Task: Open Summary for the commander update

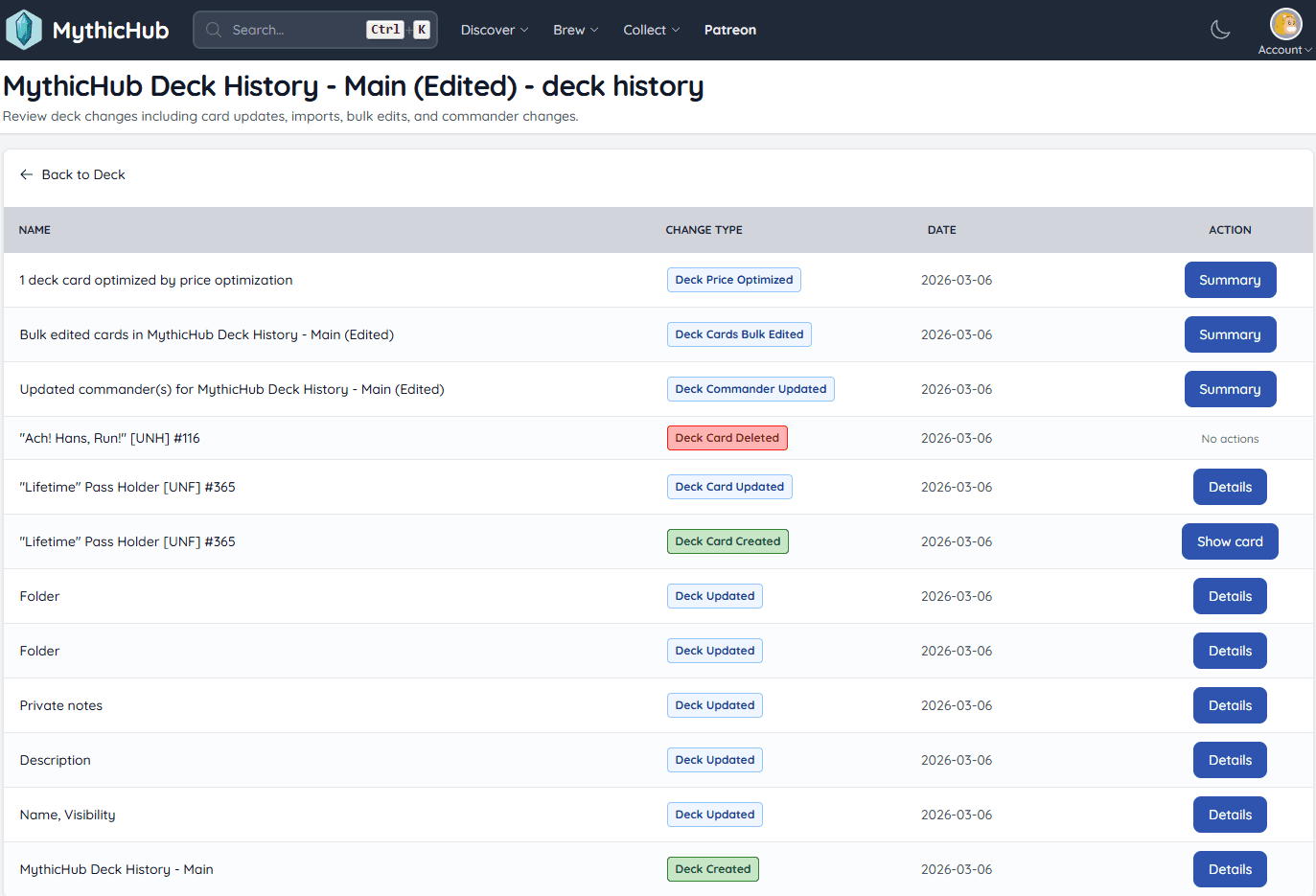Action: point(1230,389)
